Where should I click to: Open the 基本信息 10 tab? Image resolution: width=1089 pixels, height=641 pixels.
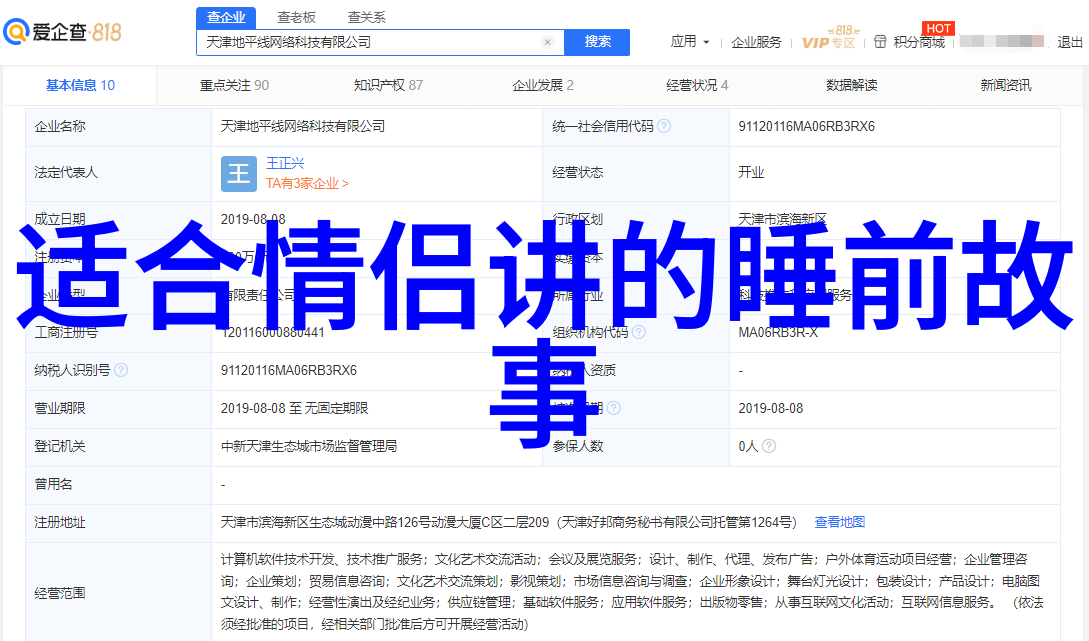pos(81,85)
